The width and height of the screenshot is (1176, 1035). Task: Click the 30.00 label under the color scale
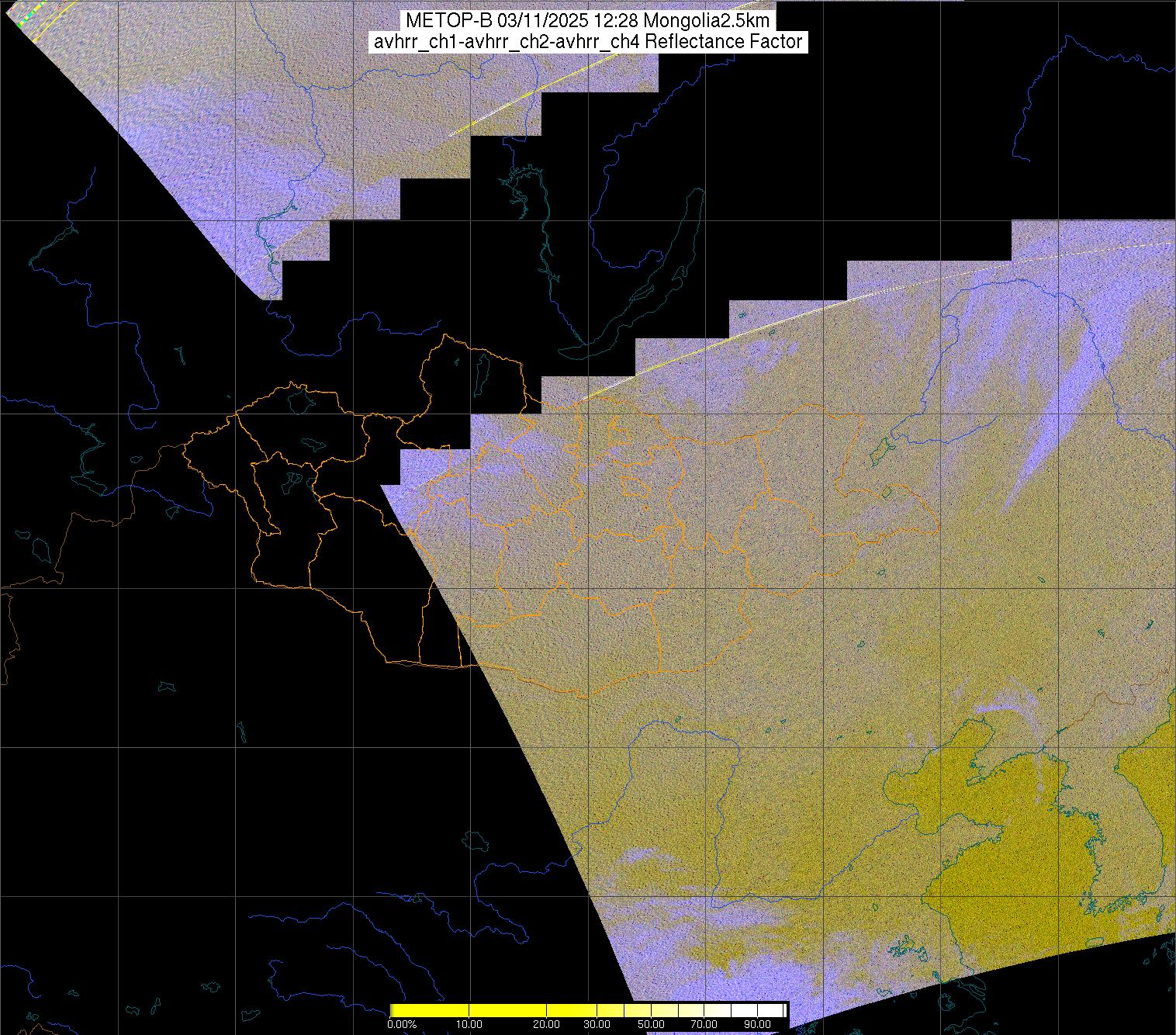597,1025
